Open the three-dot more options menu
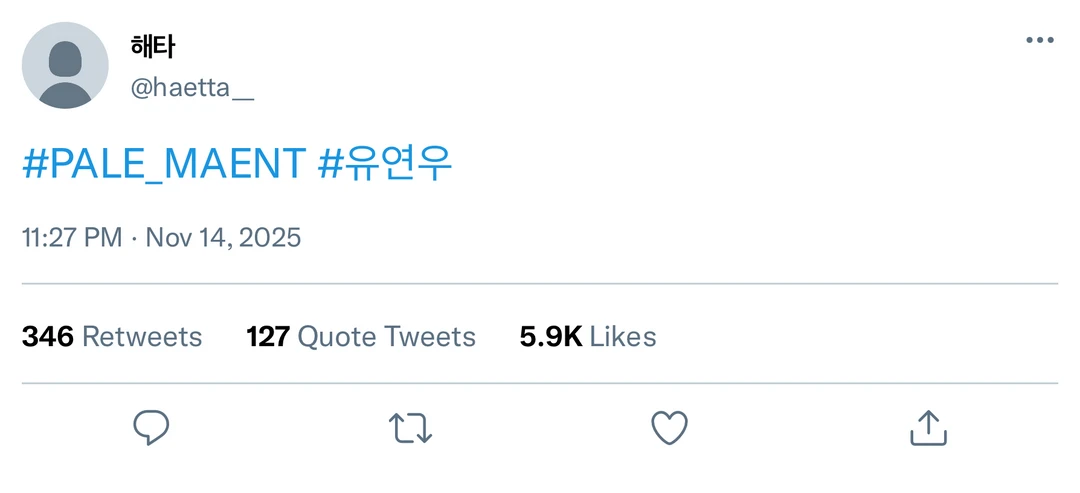This screenshot has height=493, width=1080. click(1040, 41)
